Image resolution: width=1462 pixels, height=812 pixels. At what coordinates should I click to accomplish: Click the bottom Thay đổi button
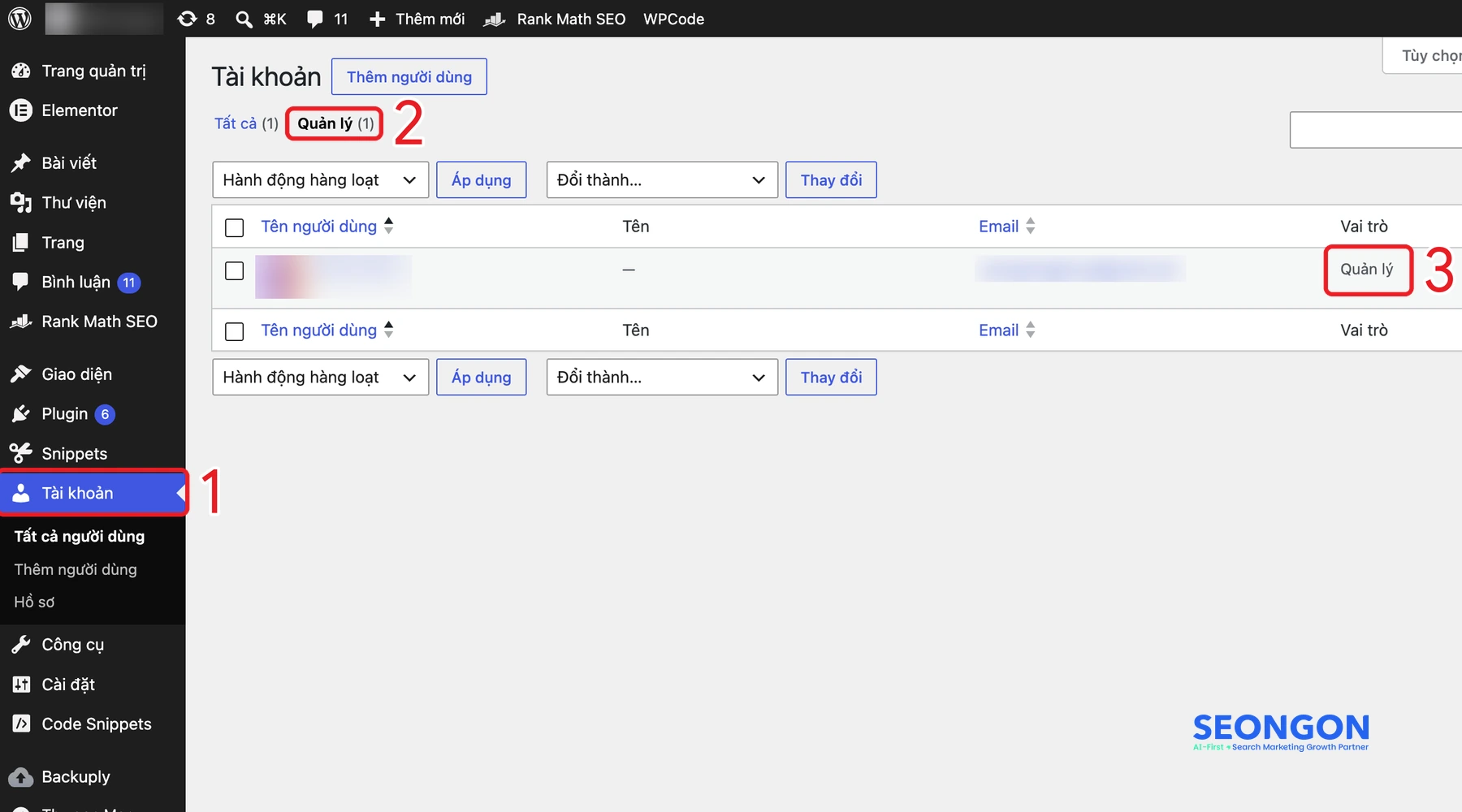[x=831, y=378]
